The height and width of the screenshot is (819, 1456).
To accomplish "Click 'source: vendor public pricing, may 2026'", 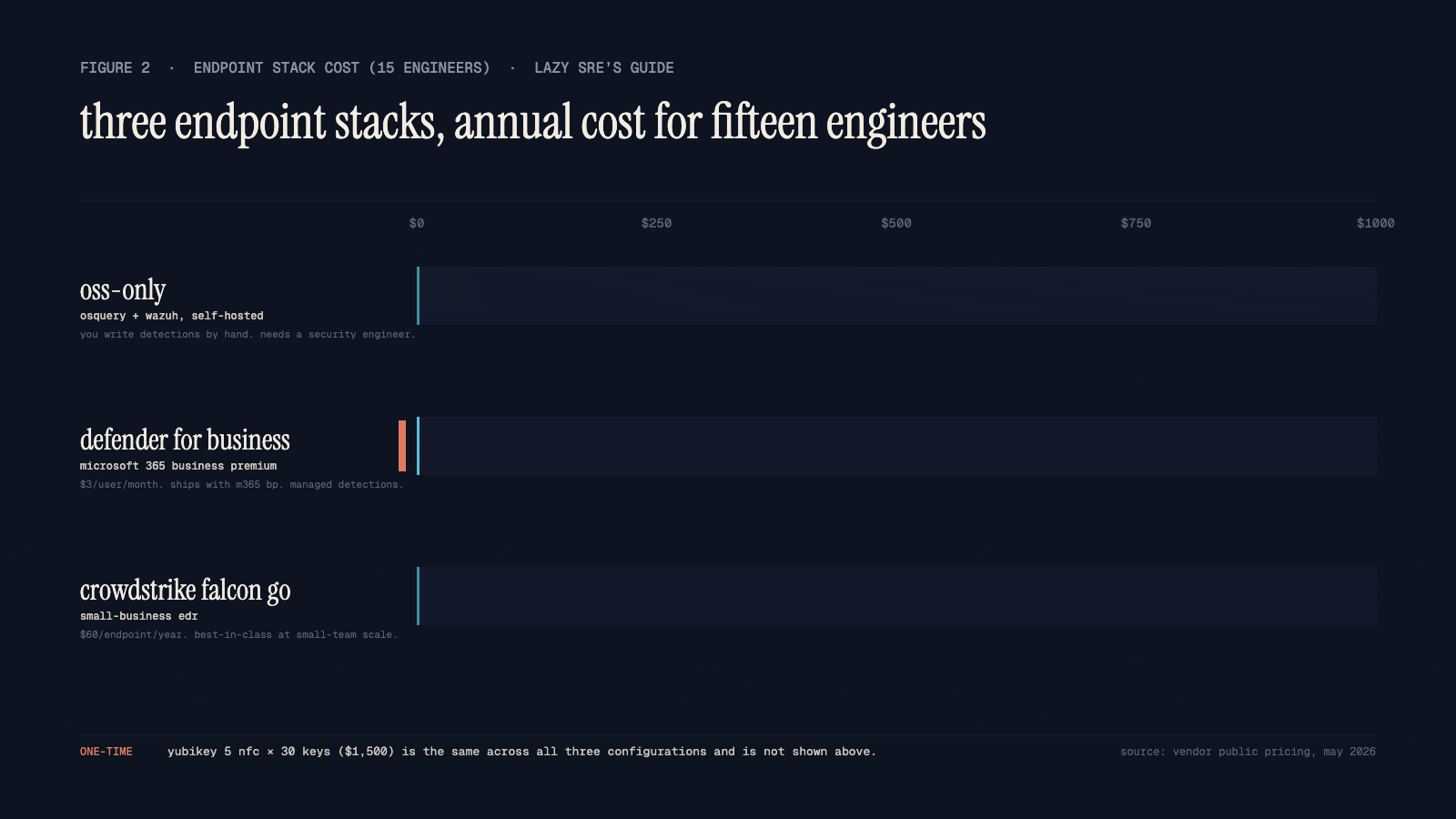I will coord(1248,752).
